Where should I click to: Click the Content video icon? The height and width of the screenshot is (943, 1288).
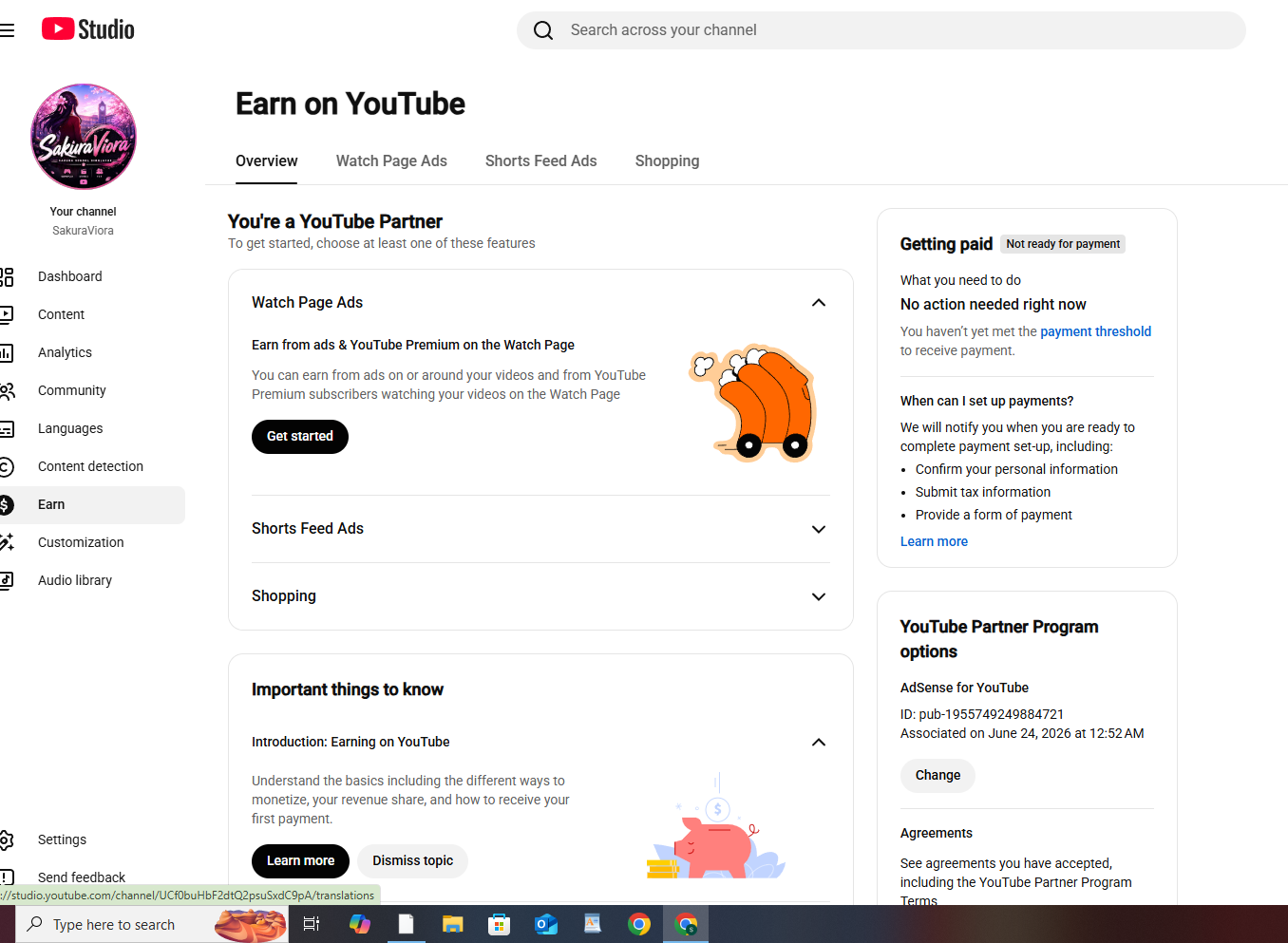7,314
